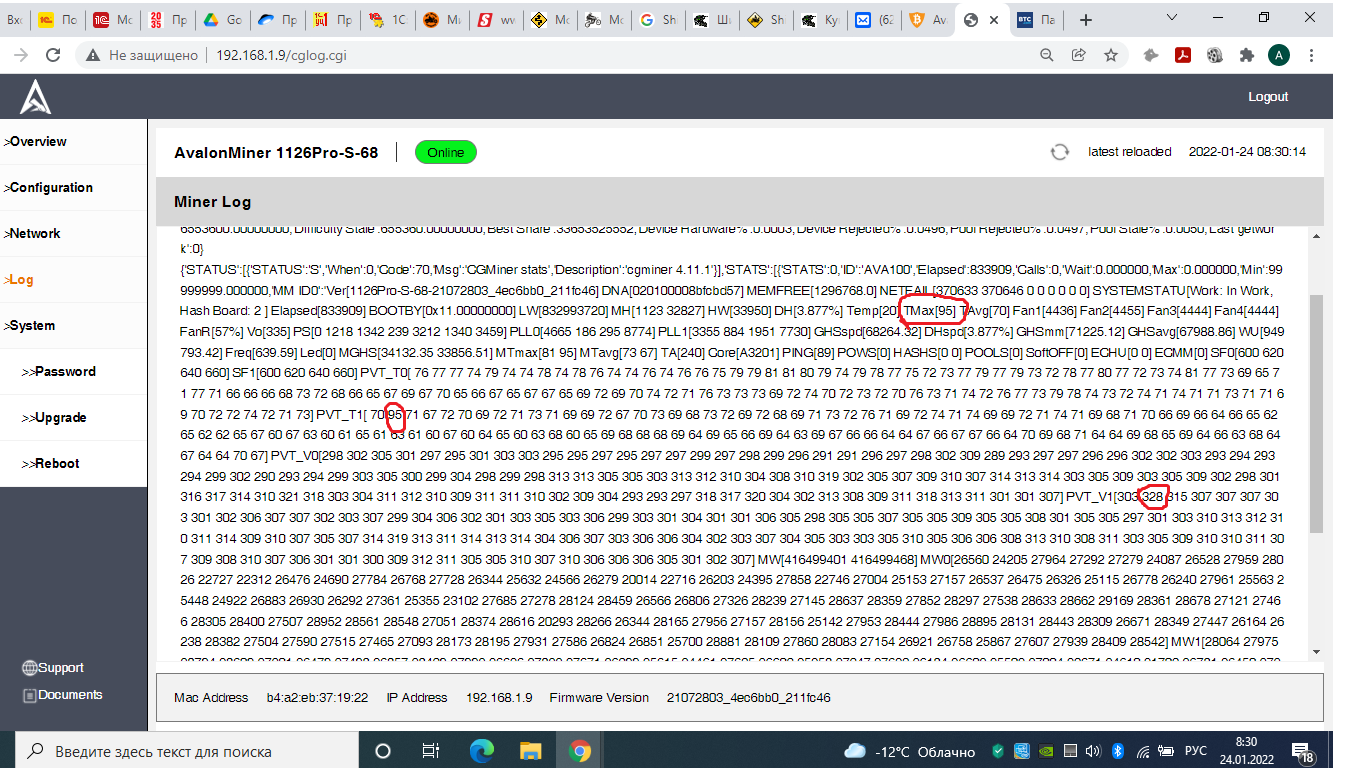Open the volume speaker icon in the tray

tap(1093, 751)
